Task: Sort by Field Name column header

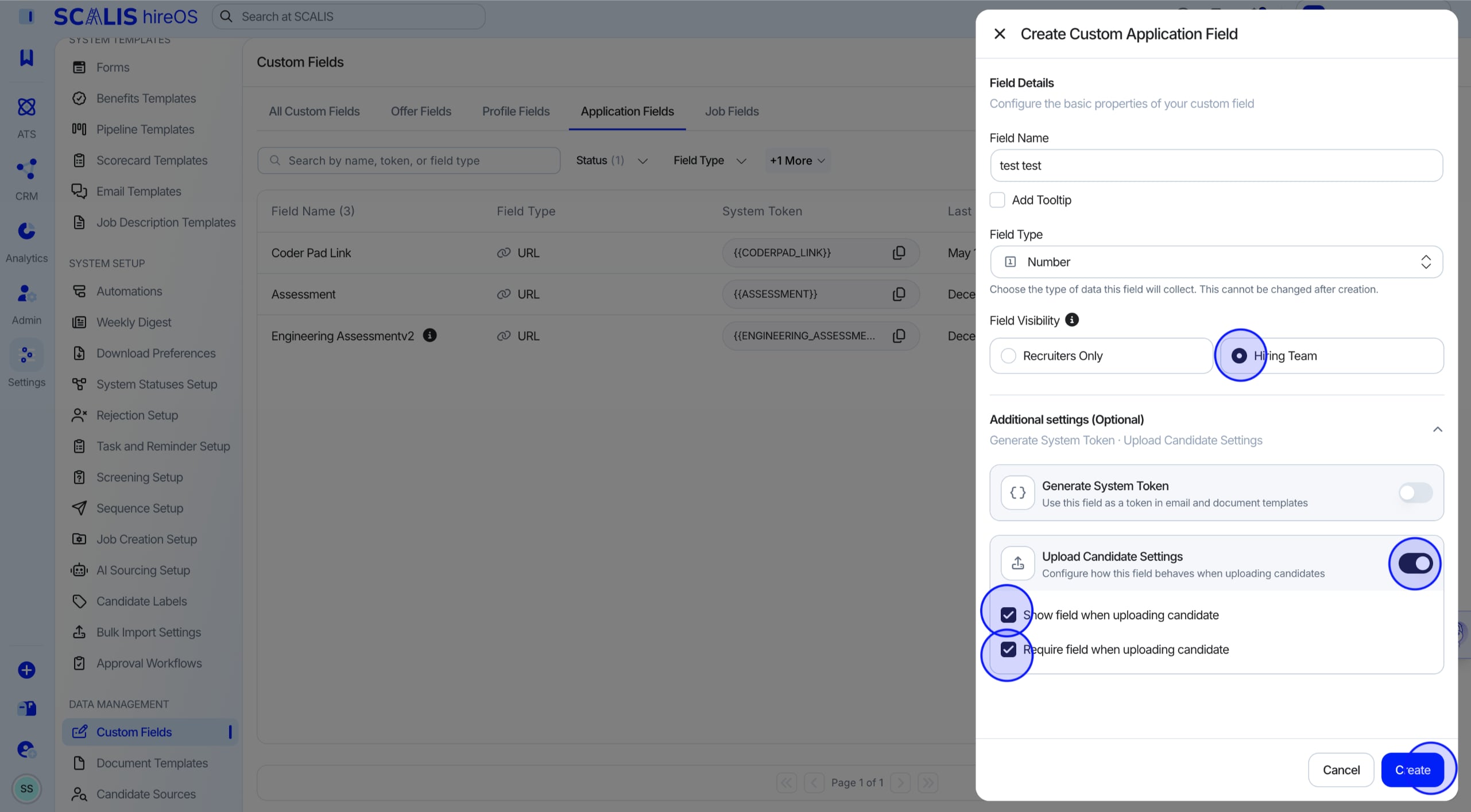Action: [x=312, y=211]
